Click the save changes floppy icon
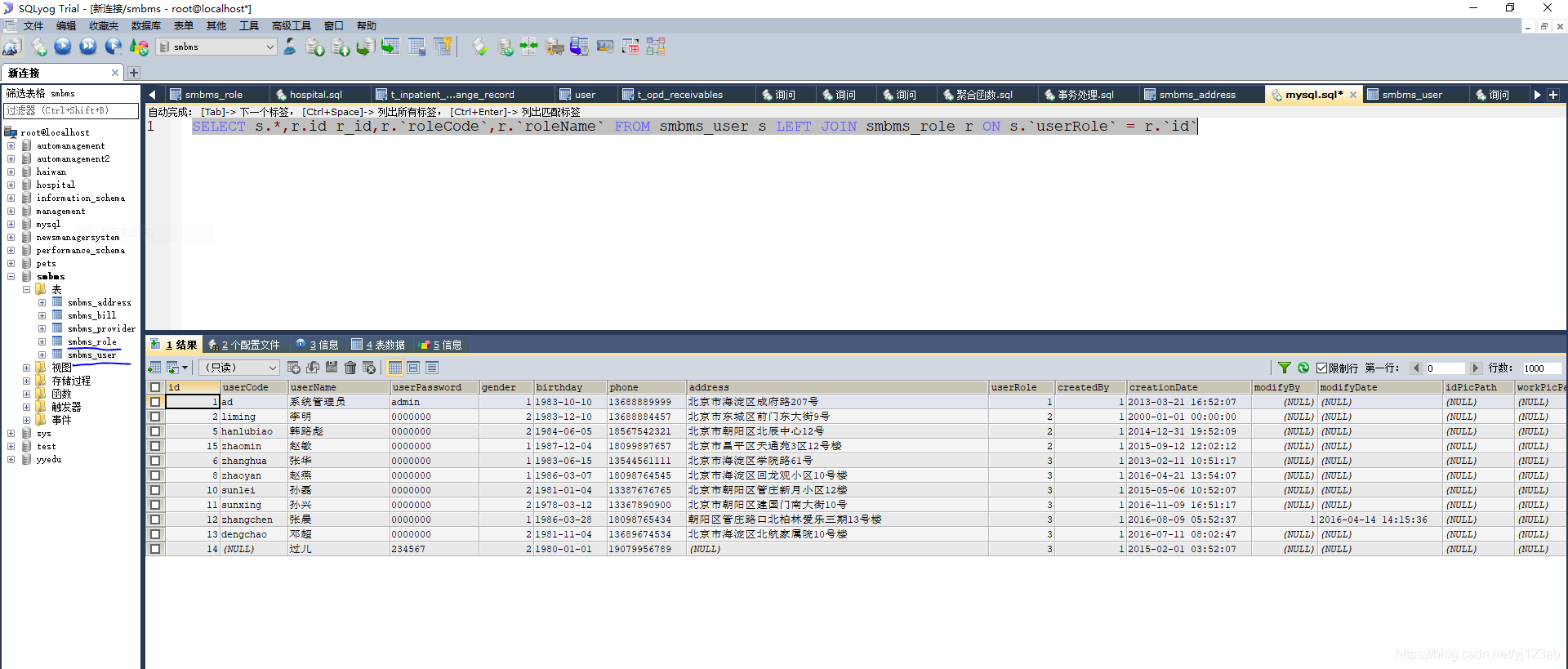 coord(332,368)
